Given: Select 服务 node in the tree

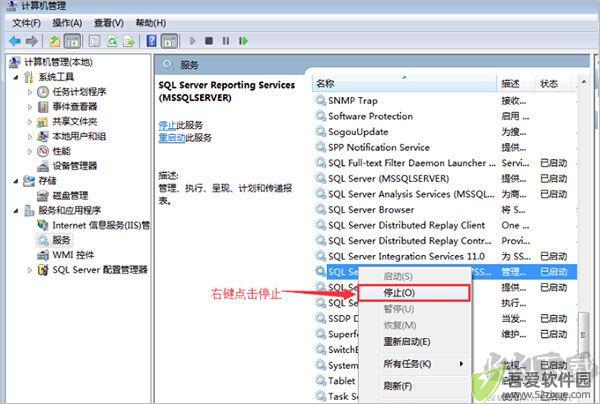Looking at the screenshot, I should click(61, 240).
